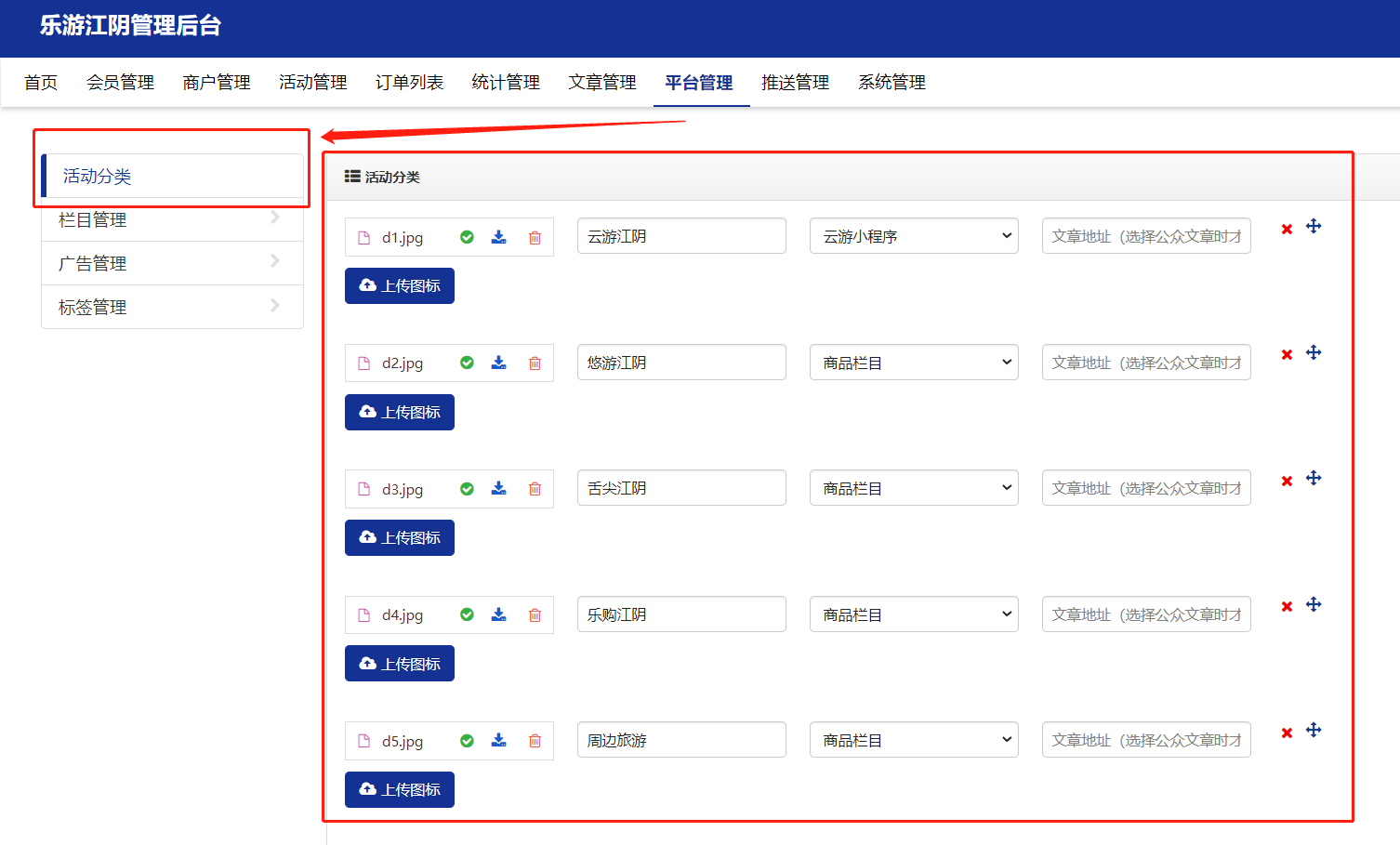Click move handle for 舌尖江阴 row
The height and width of the screenshot is (845, 1400).
1314,479
